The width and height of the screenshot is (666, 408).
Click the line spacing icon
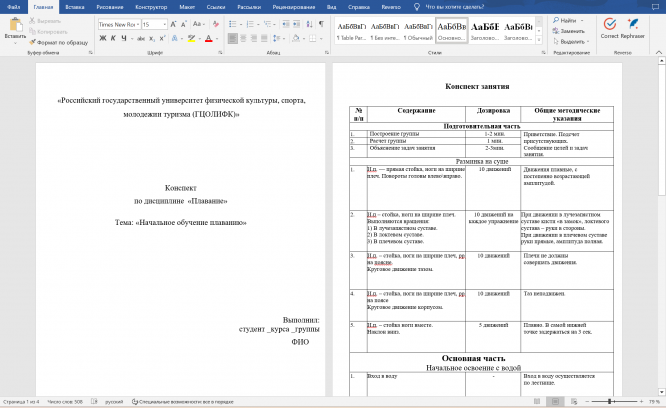click(x=277, y=38)
